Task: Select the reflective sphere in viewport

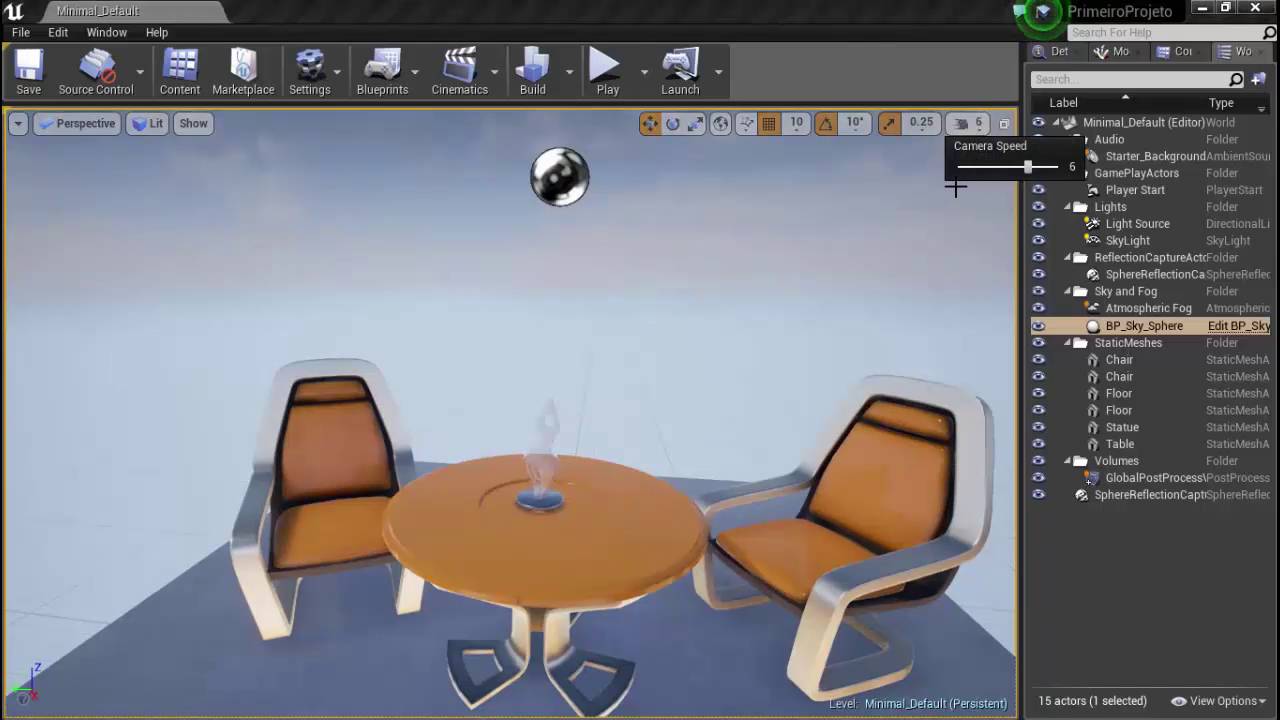Action: [560, 176]
